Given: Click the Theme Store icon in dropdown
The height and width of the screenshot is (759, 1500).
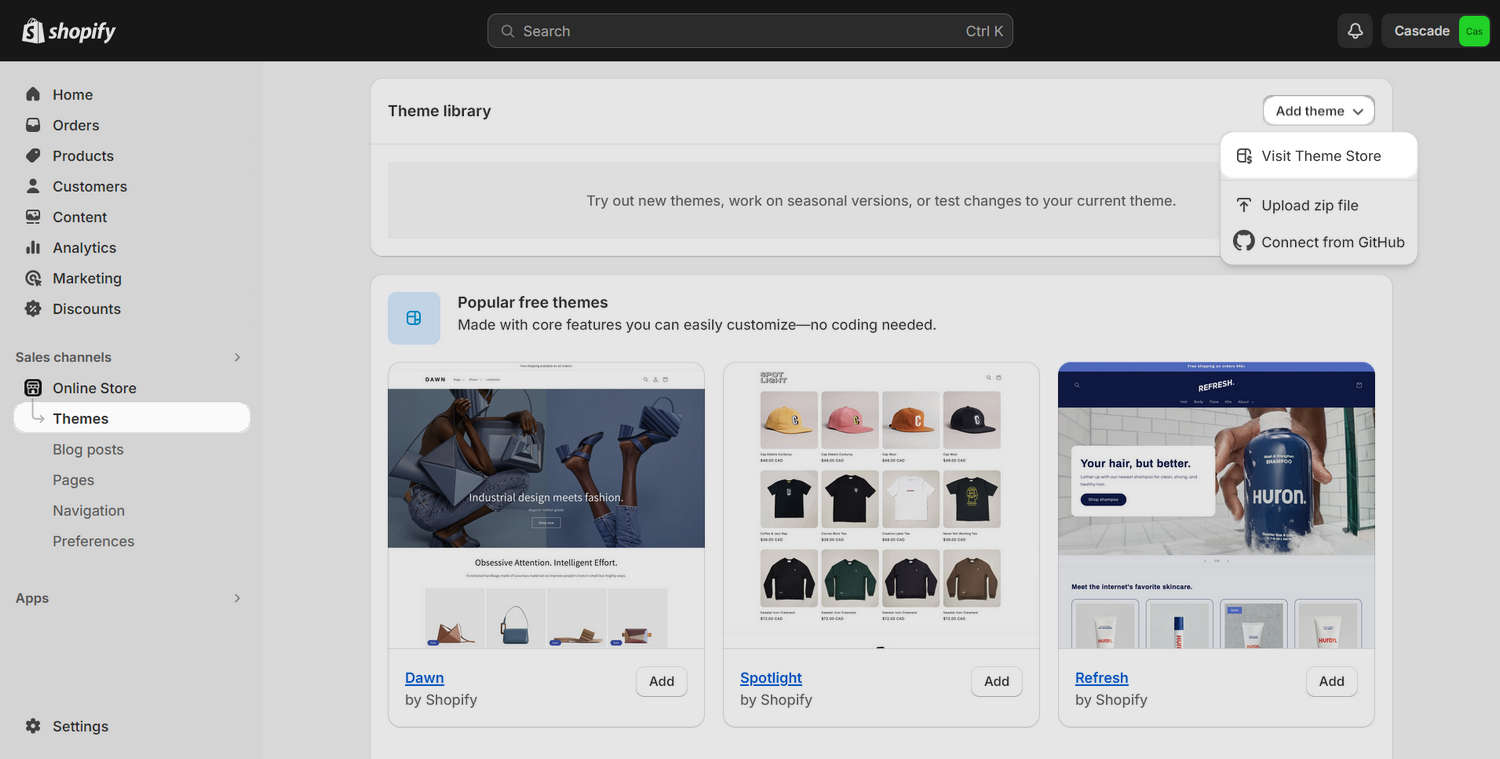Looking at the screenshot, I should tap(1244, 156).
